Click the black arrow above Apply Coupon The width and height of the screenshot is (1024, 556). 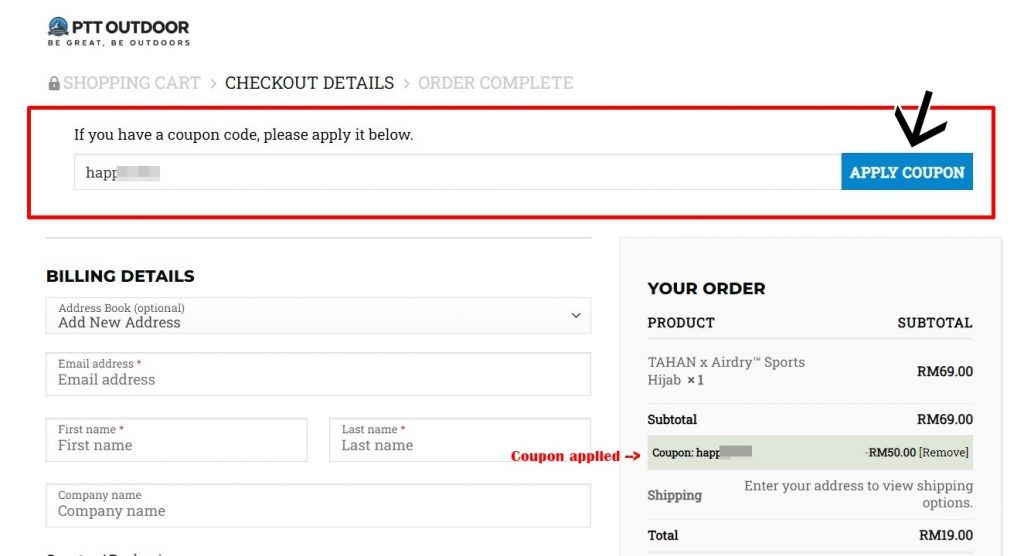920,118
